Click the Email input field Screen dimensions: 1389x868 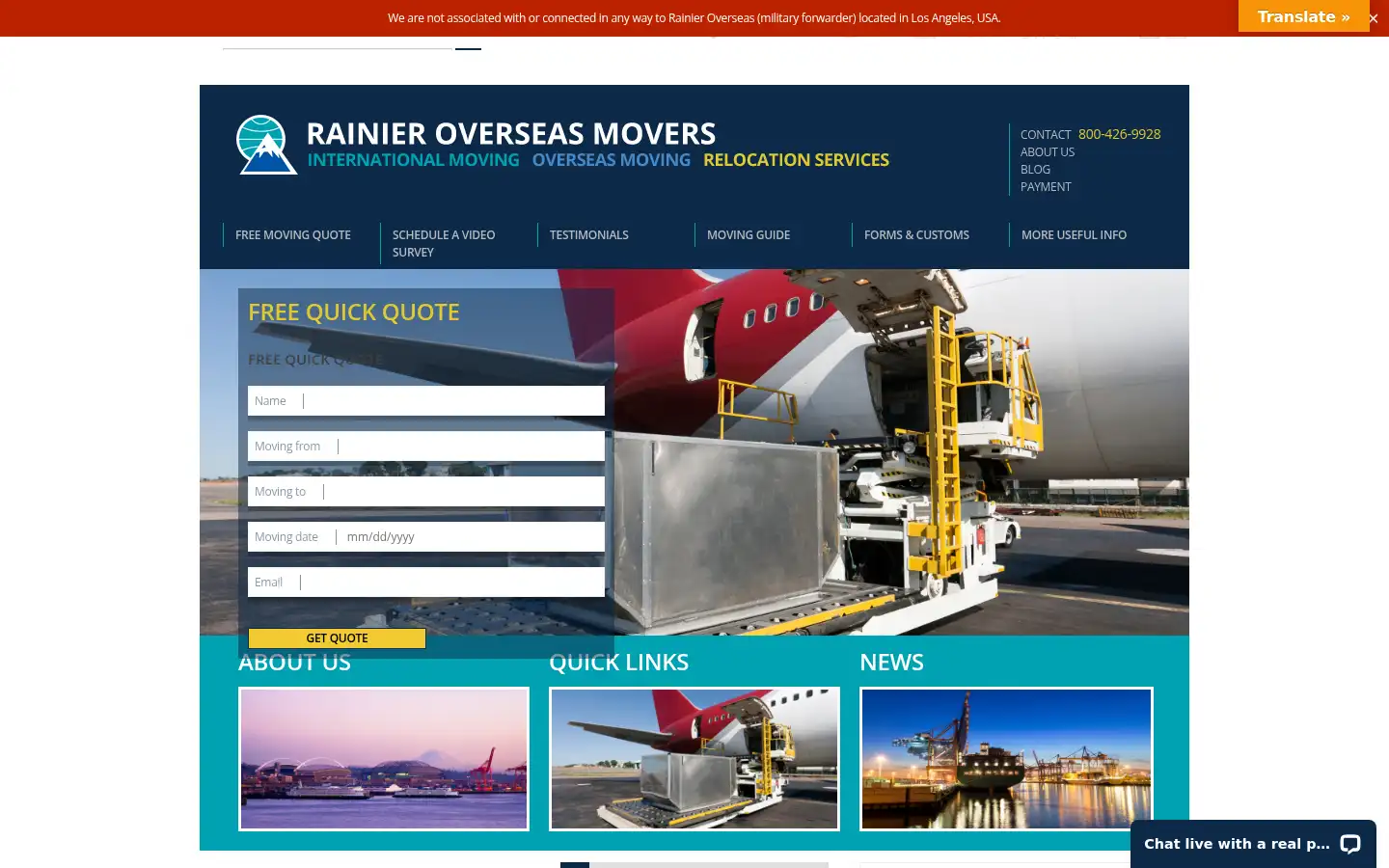426,583
